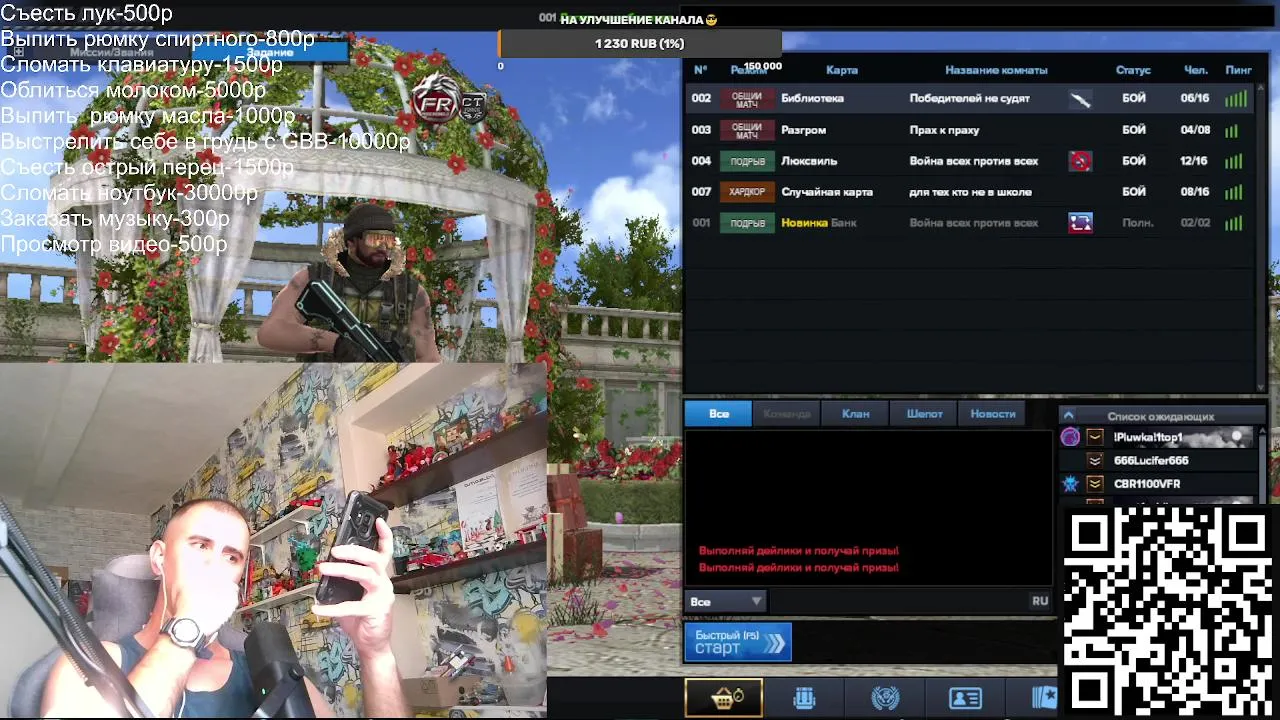
Task: Click map name Случайная карта
Action: [826, 192]
